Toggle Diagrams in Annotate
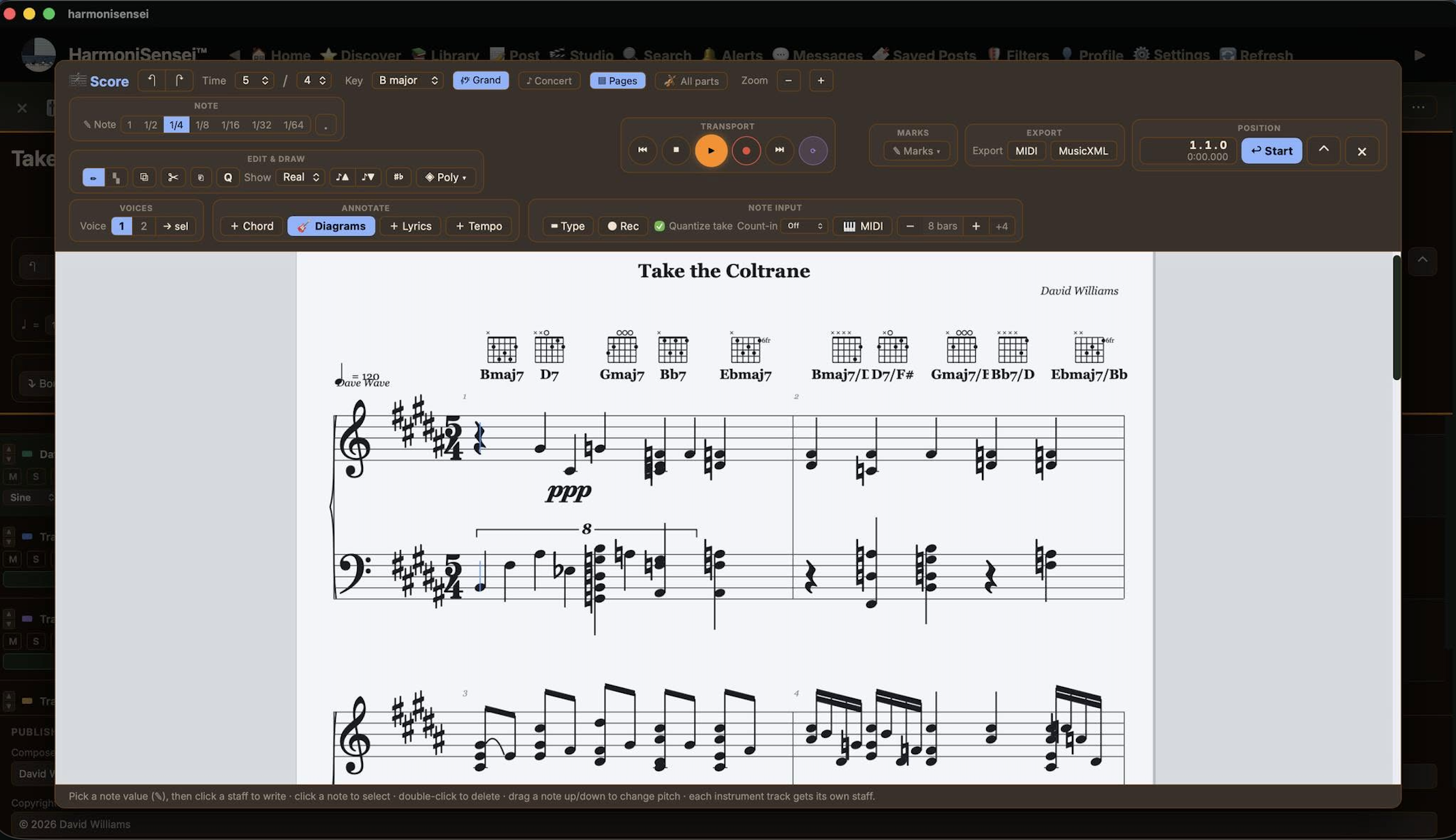The width and height of the screenshot is (1456, 840). (331, 226)
